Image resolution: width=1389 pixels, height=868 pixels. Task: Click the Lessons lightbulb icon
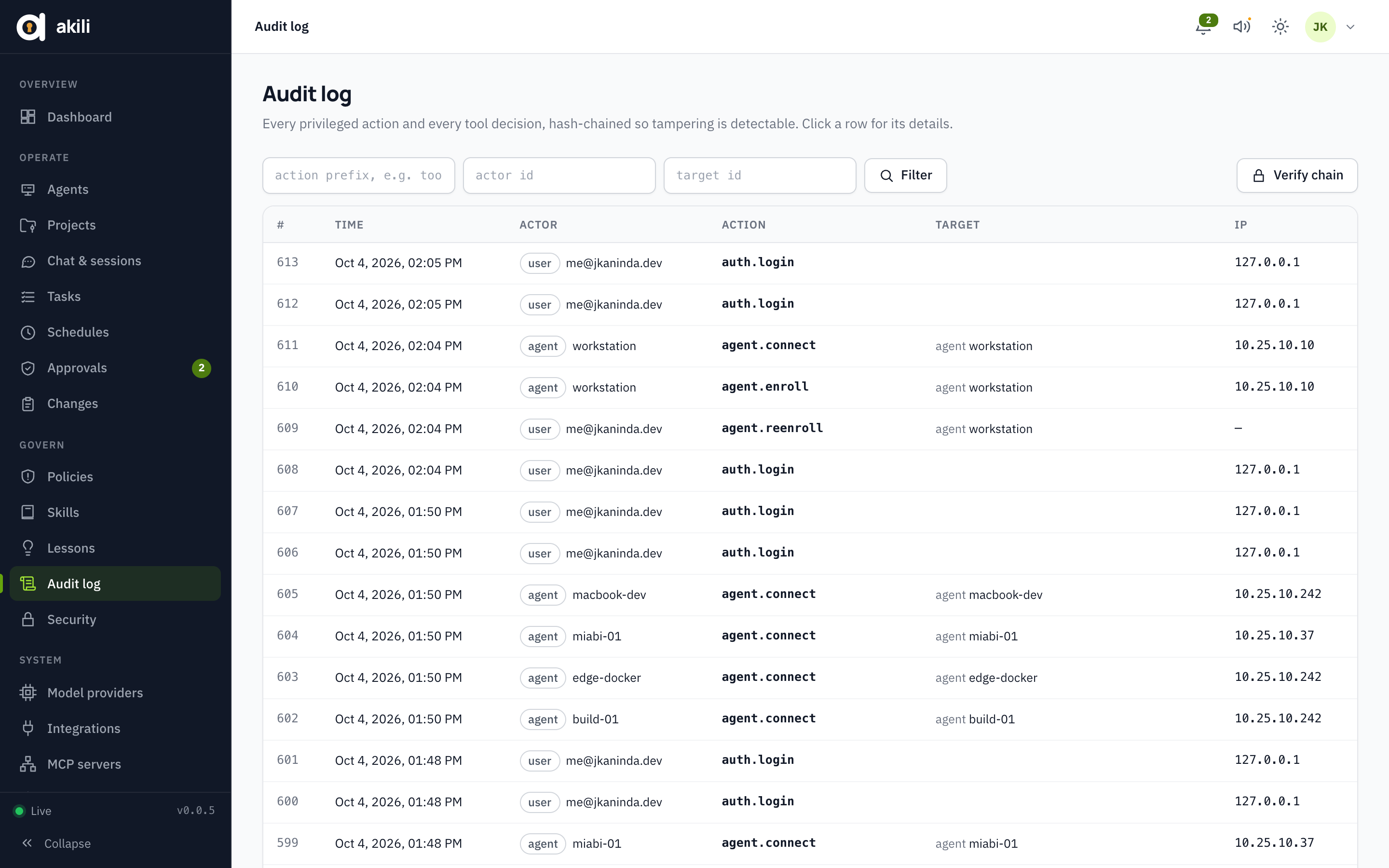(27, 548)
